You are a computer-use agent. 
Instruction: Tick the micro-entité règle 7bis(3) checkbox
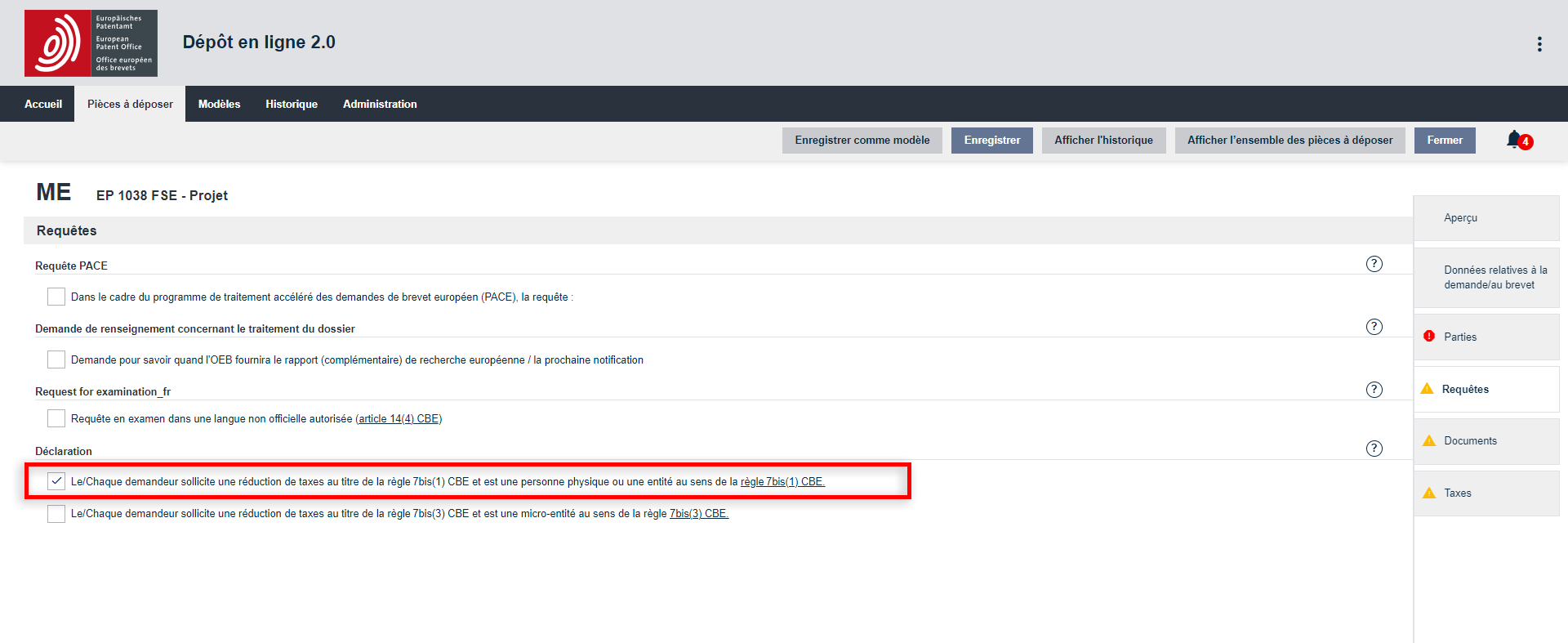point(56,514)
